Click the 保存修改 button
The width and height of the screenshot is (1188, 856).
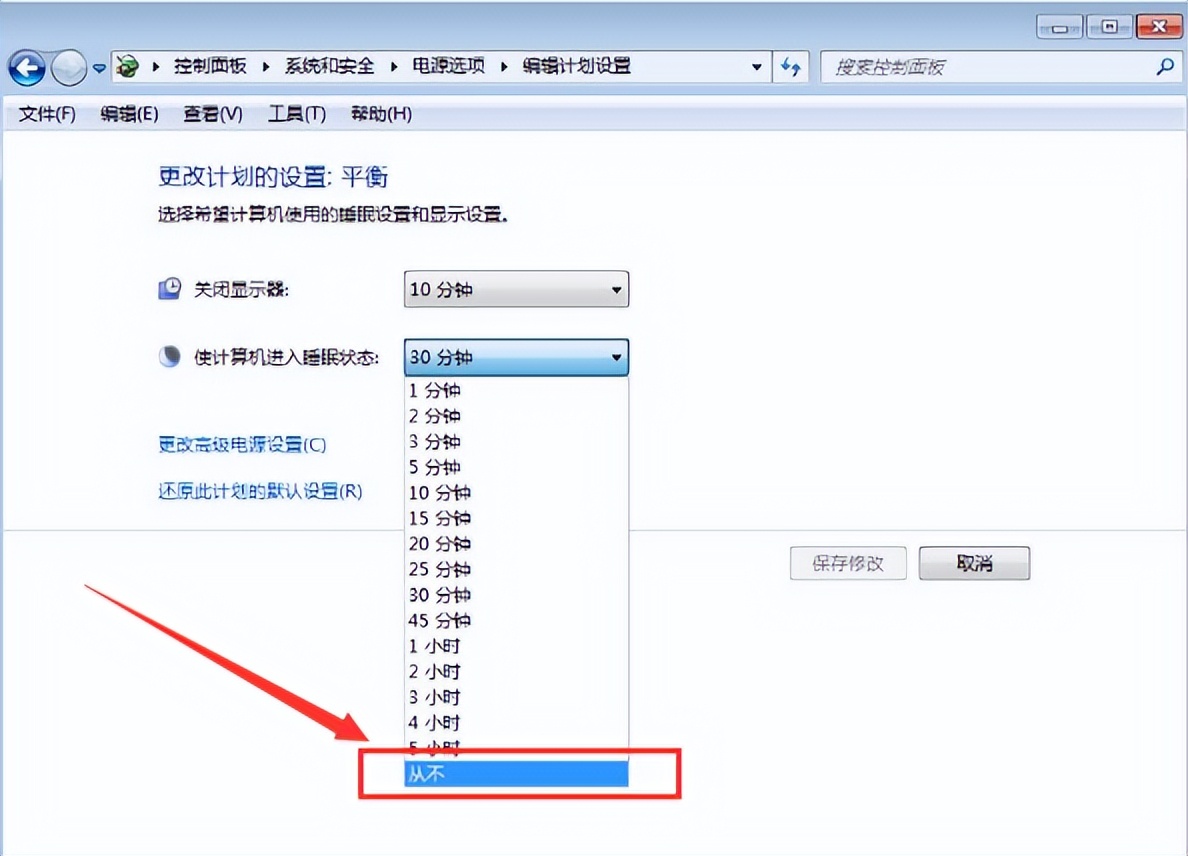pos(847,562)
